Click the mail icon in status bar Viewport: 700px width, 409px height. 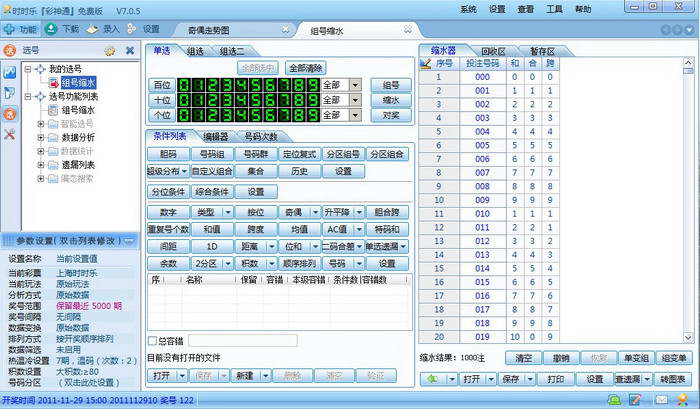click(662, 399)
